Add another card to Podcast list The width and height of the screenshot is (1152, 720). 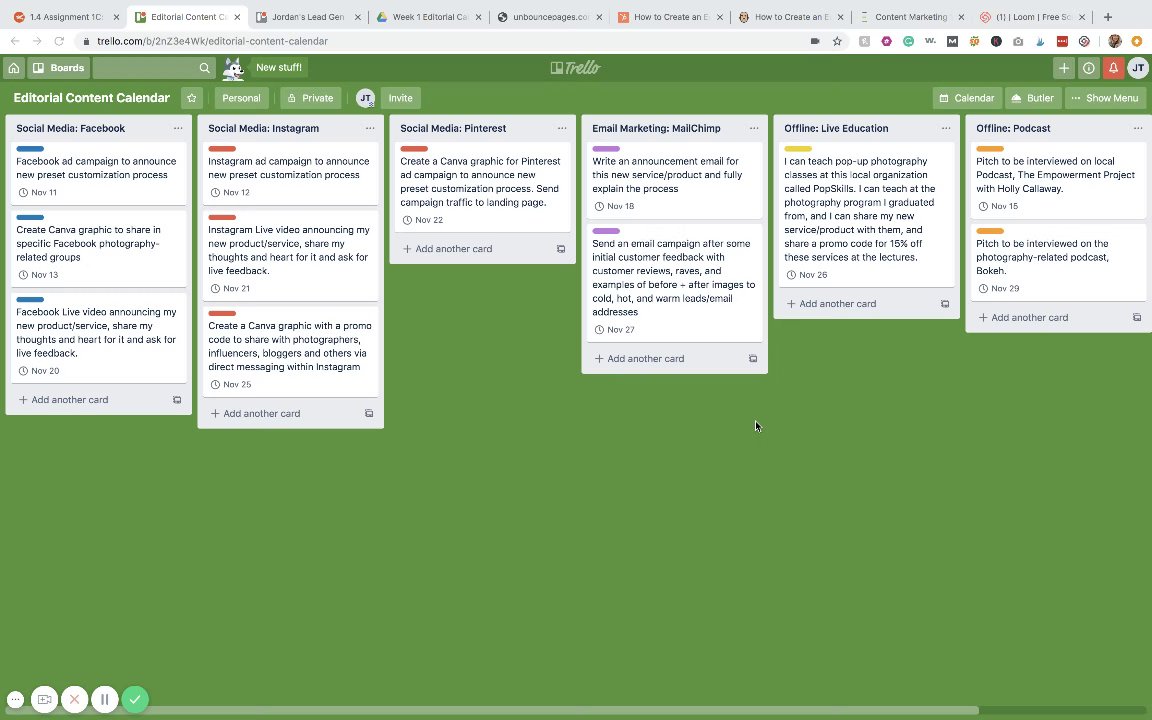(1023, 317)
